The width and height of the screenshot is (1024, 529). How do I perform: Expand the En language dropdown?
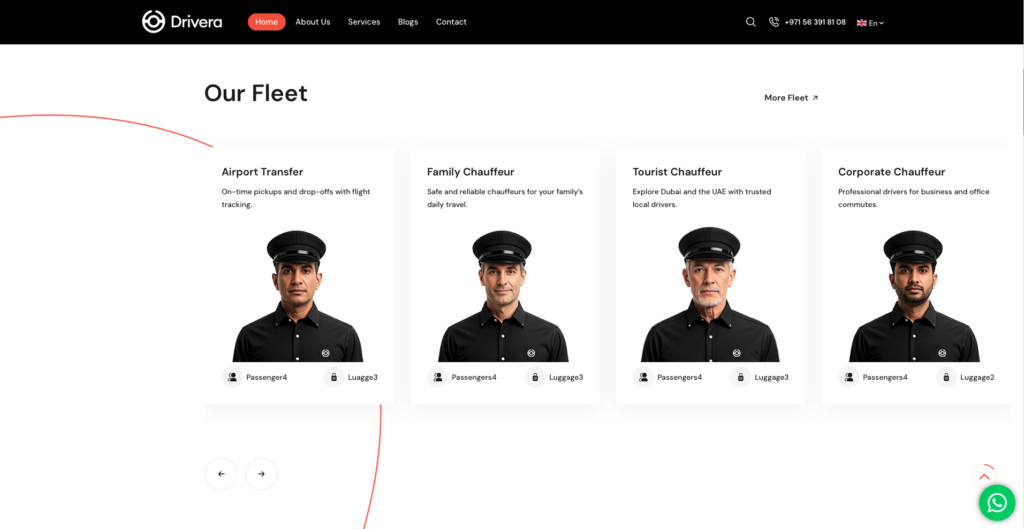click(x=871, y=23)
